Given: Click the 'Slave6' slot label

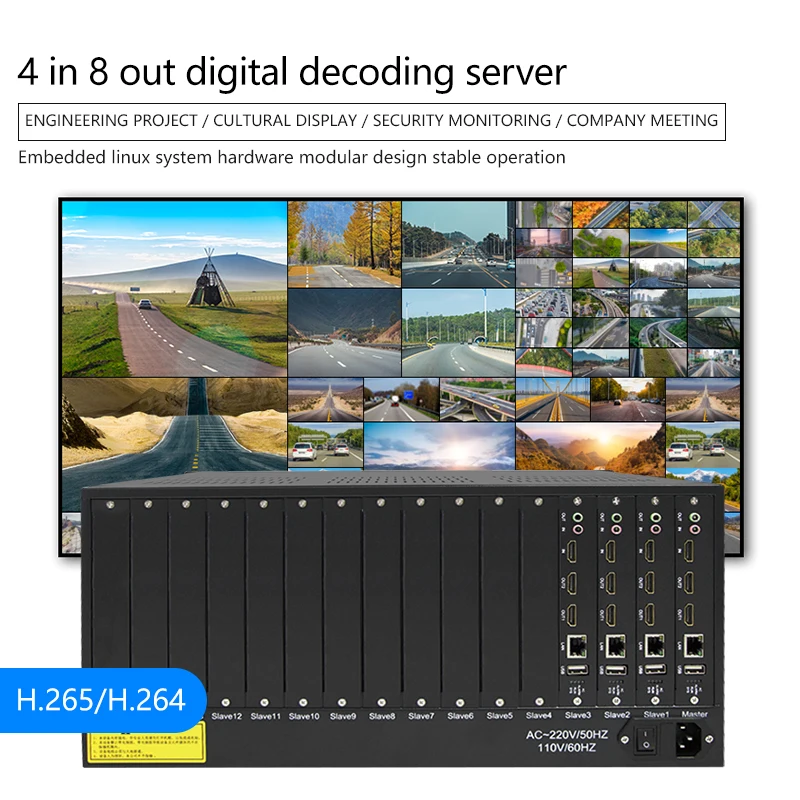Looking at the screenshot, I should coord(460,716).
